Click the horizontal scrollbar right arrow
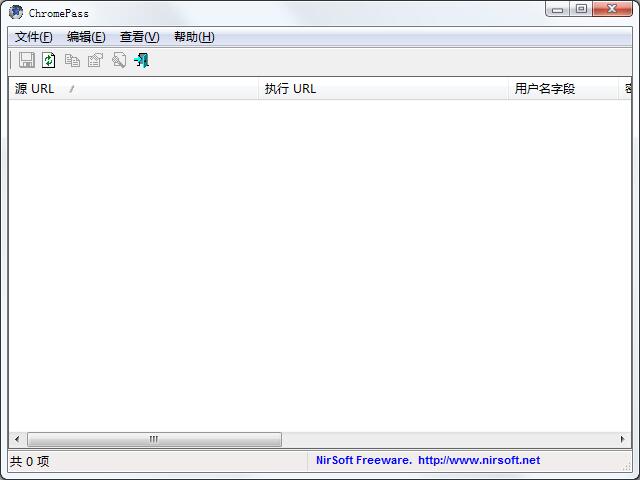The height and width of the screenshot is (480, 640). 623,439
